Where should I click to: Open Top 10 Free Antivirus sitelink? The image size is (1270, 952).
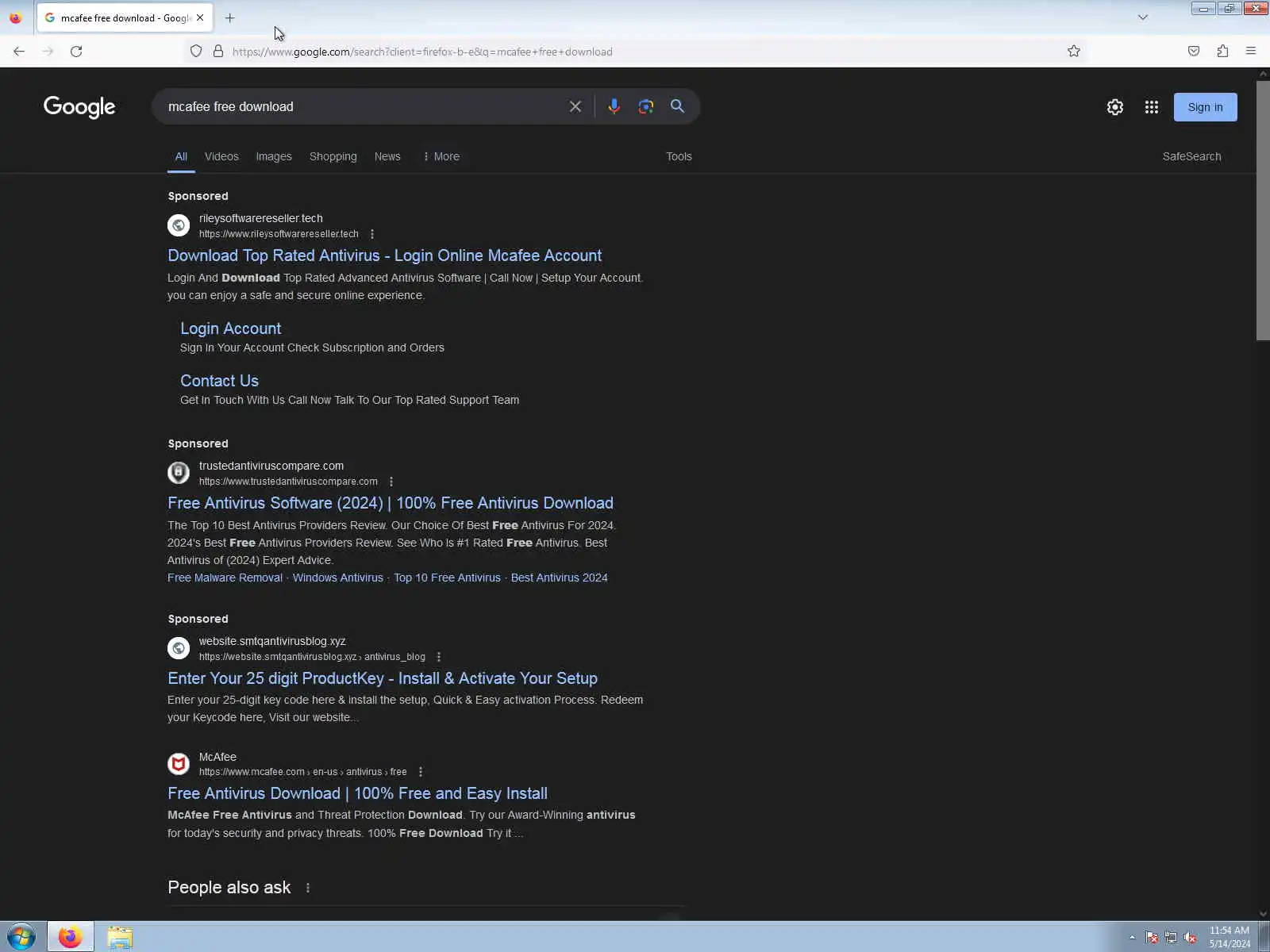tap(447, 578)
